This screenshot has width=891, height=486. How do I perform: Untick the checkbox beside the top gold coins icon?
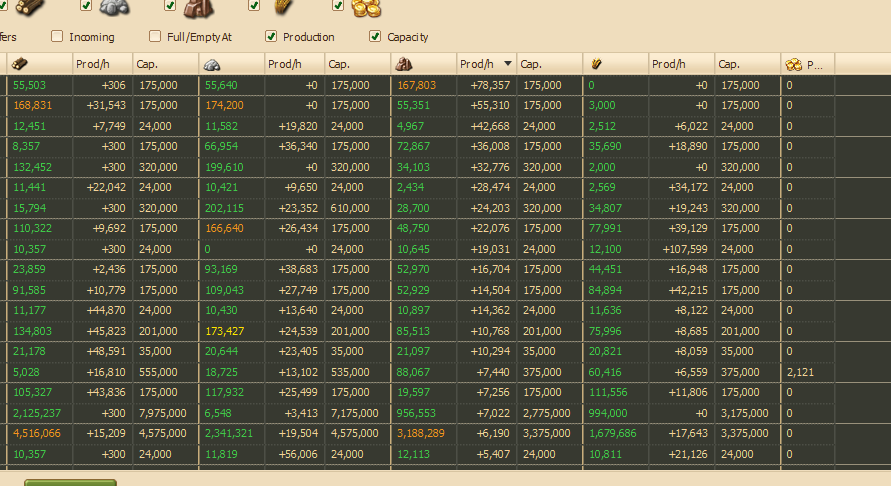point(338,5)
